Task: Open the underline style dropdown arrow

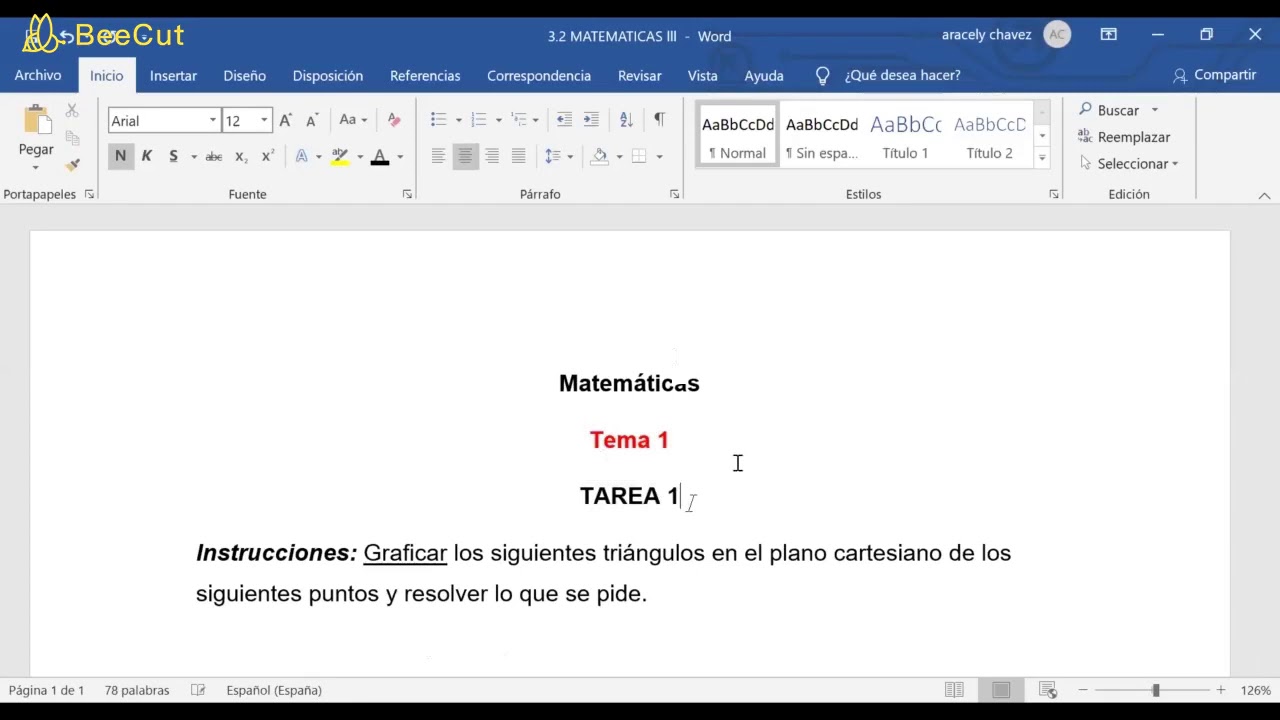Action: tap(194, 156)
